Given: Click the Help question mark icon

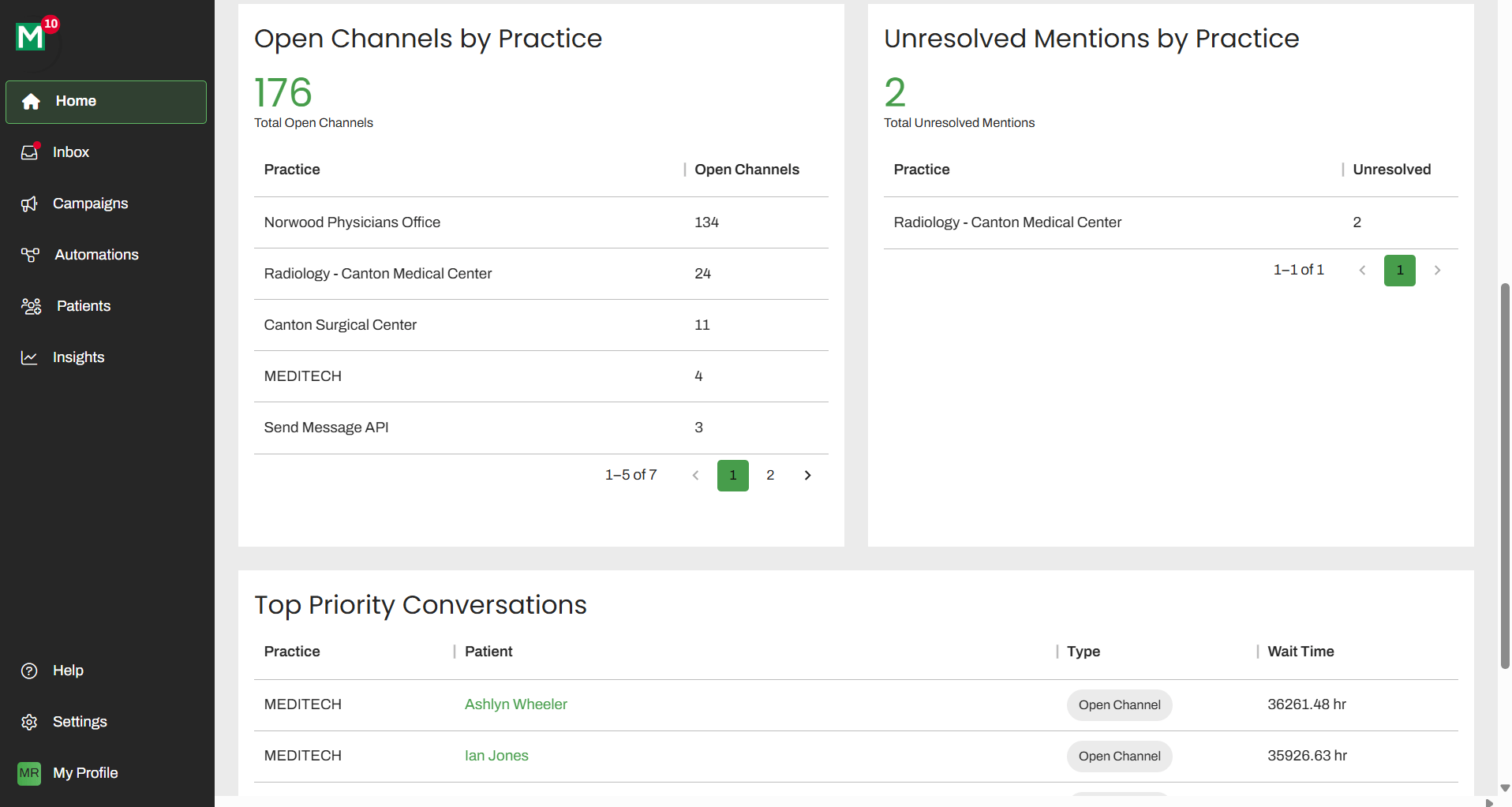Looking at the screenshot, I should point(29,671).
